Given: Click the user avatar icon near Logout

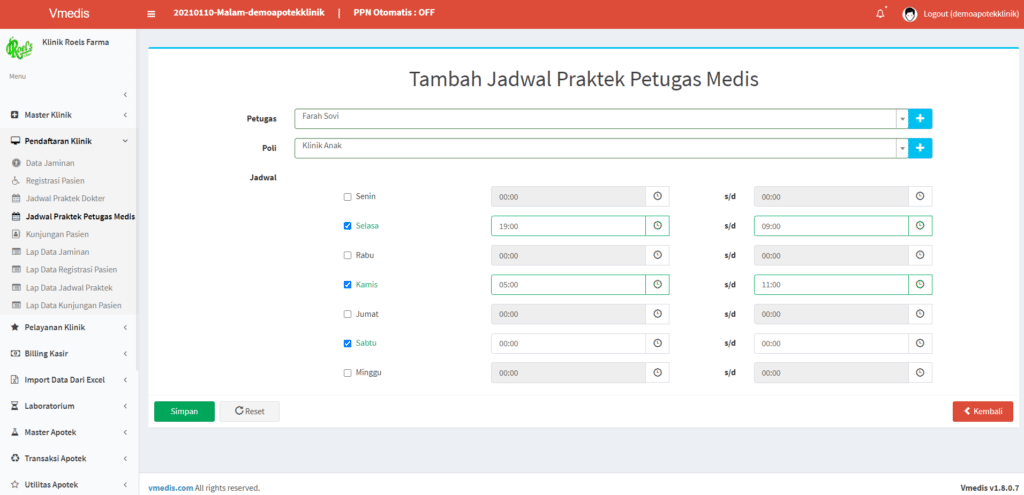Looking at the screenshot, I should (x=910, y=14).
